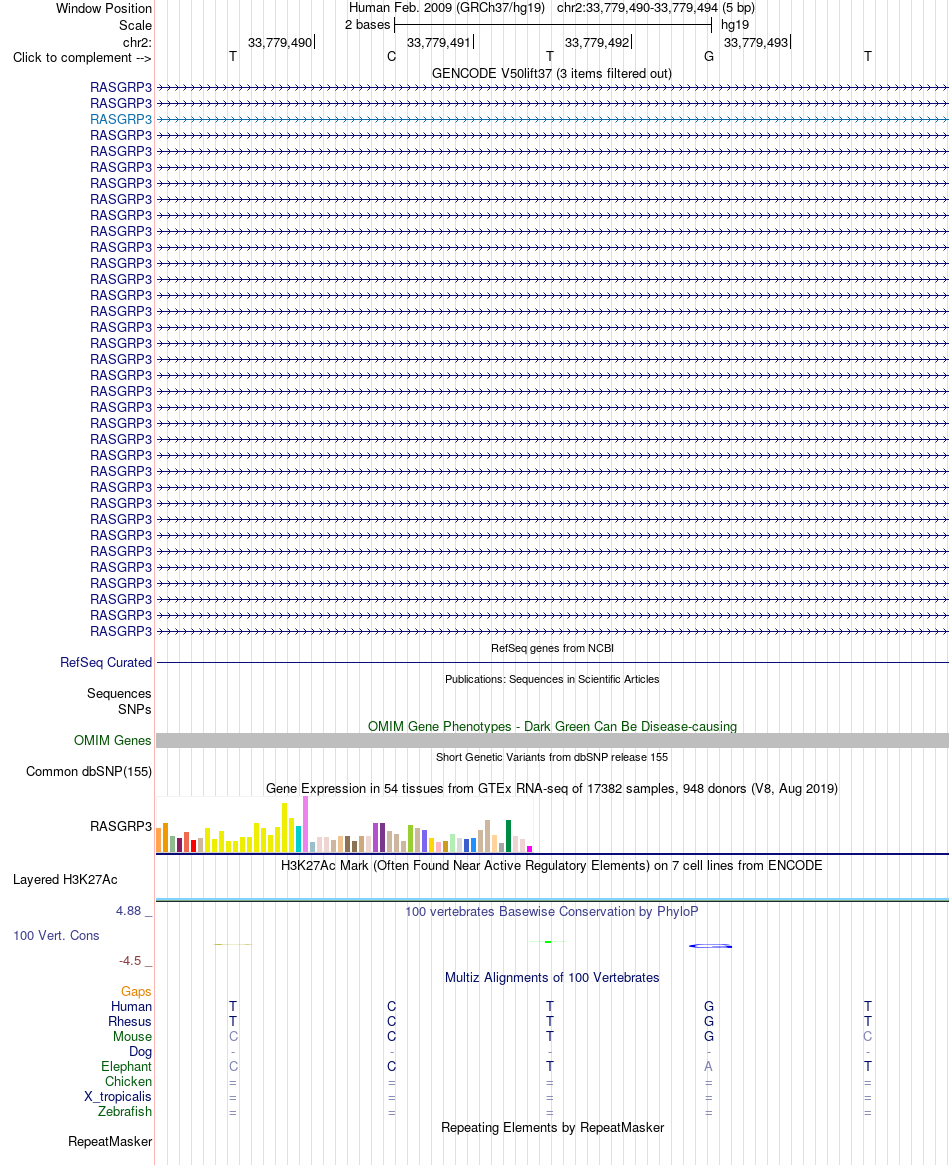Click the Sequences track label
The width and height of the screenshot is (950, 1165).
tap(119, 693)
